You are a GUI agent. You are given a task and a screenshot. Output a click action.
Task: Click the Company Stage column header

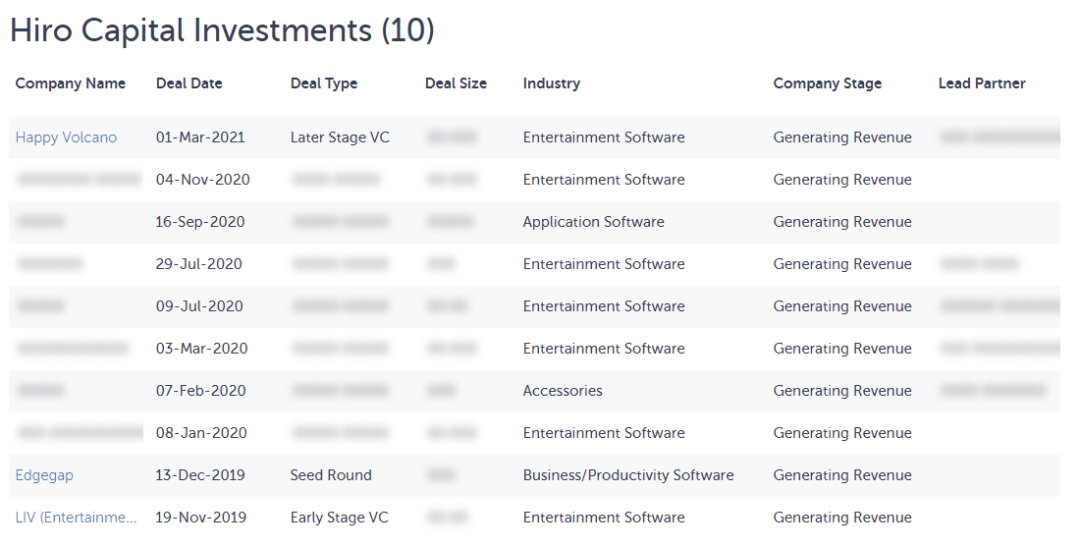[x=827, y=84]
